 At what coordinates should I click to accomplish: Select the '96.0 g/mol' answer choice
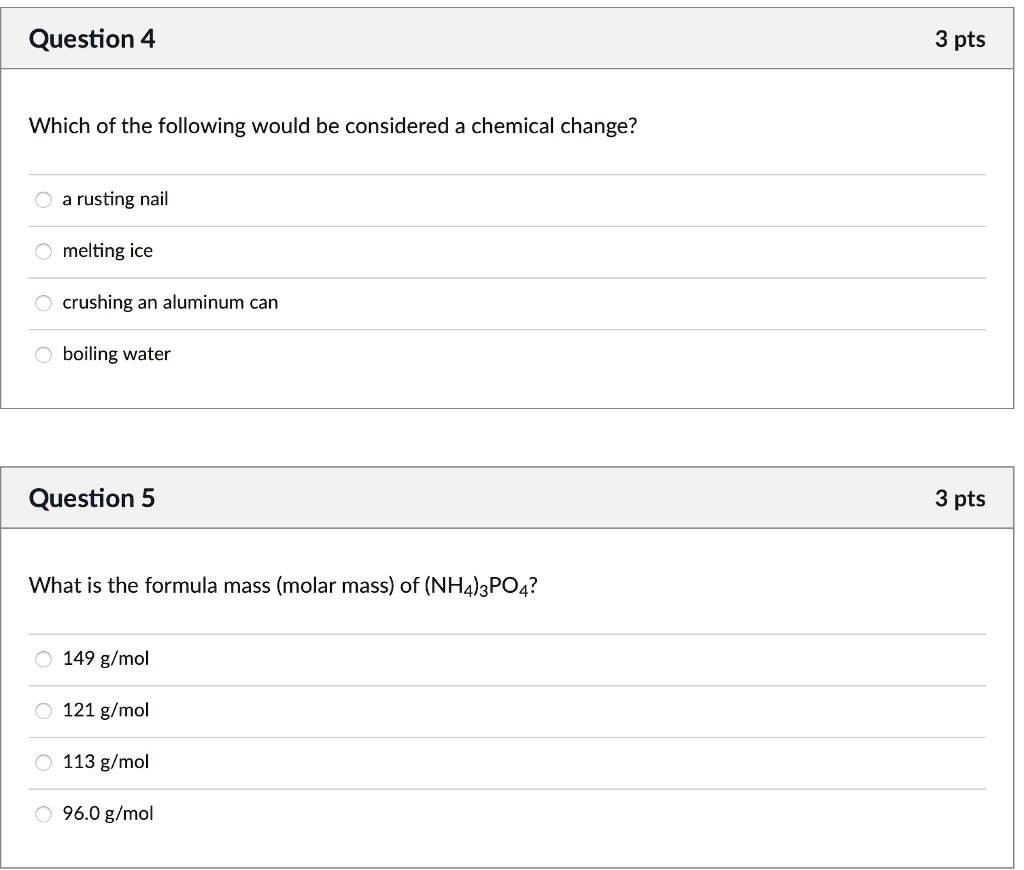pos(43,813)
